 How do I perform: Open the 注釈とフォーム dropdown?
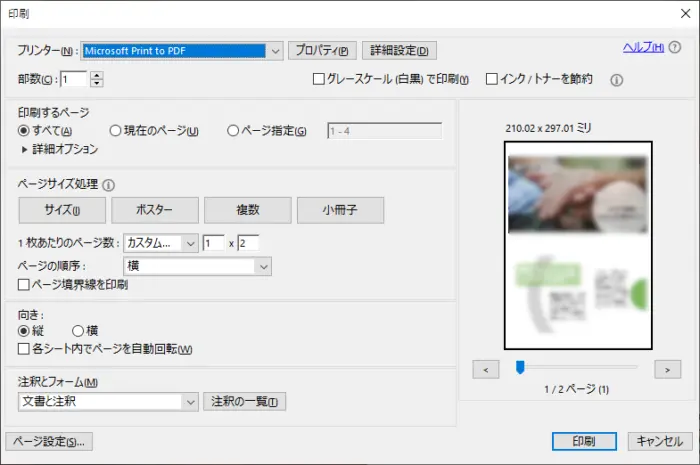189,402
